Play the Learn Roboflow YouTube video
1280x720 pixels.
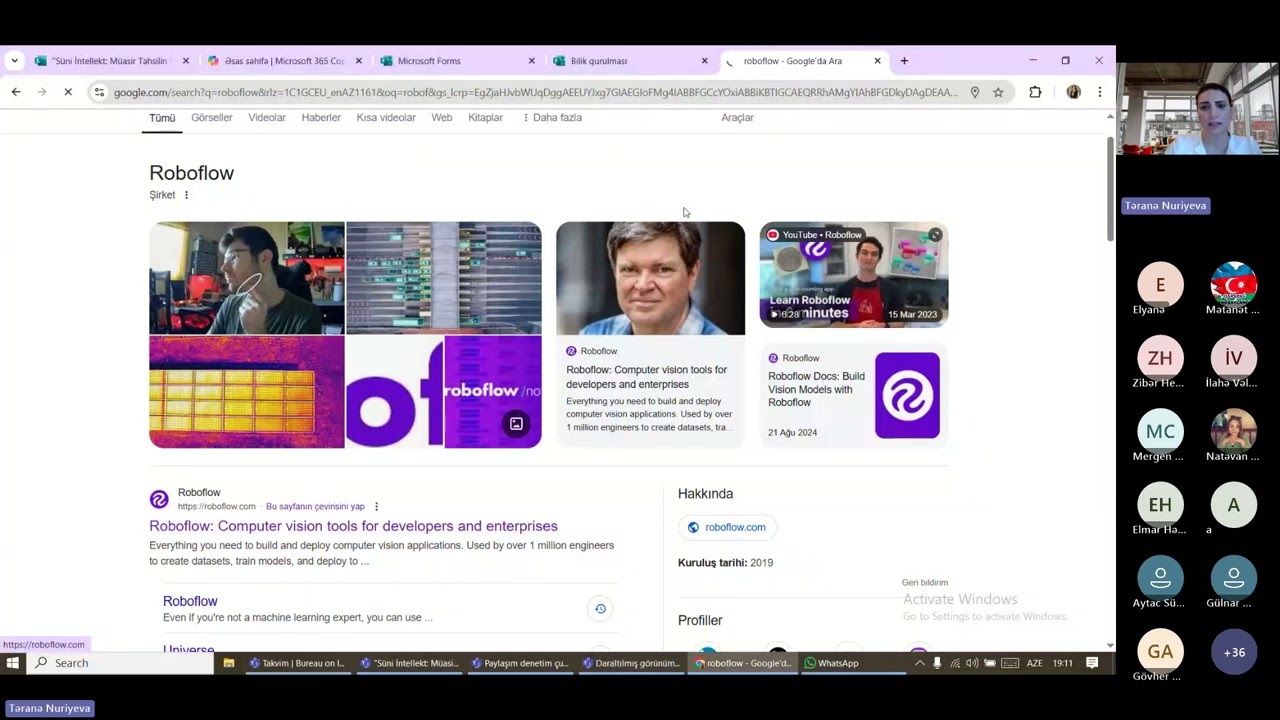pos(854,275)
